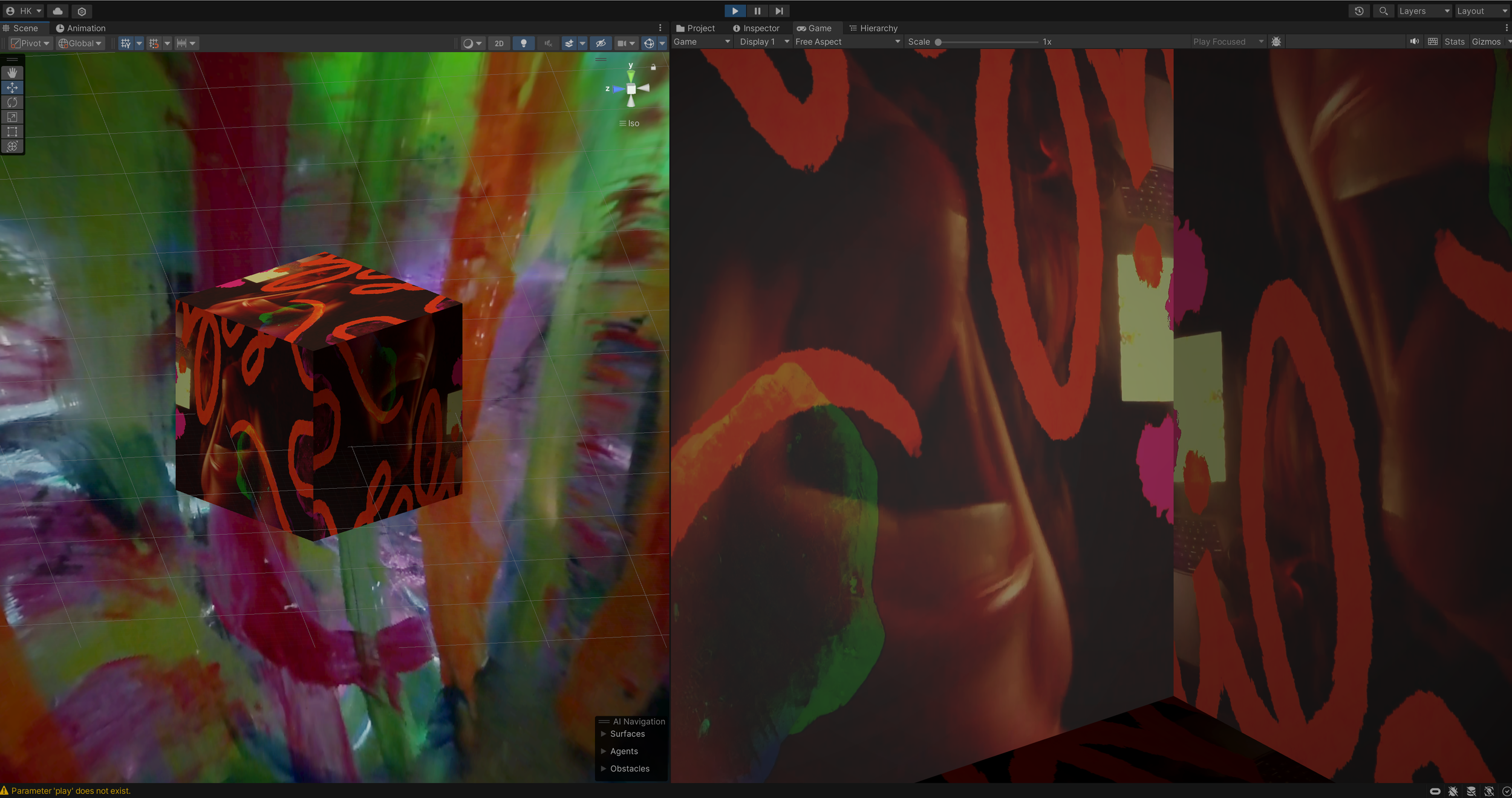This screenshot has width=1512, height=798.
Task: Open the Layers dropdown
Action: [1424, 11]
